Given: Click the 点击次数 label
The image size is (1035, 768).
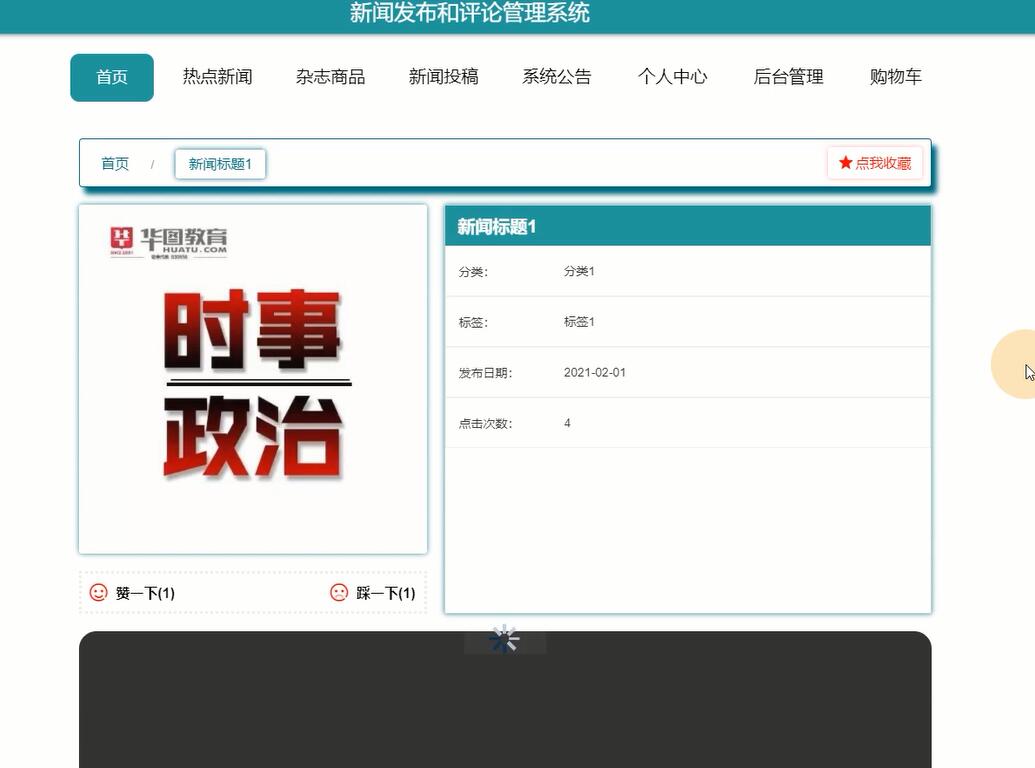Looking at the screenshot, I should [x=485, y=424].
